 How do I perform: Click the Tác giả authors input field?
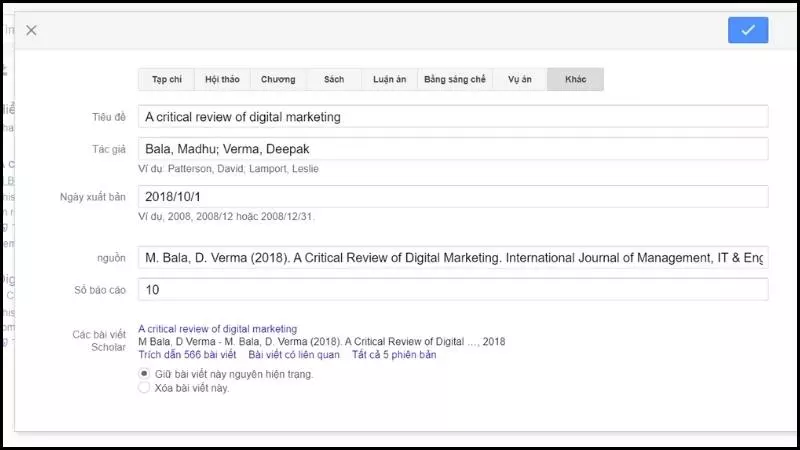coord(453,149)
